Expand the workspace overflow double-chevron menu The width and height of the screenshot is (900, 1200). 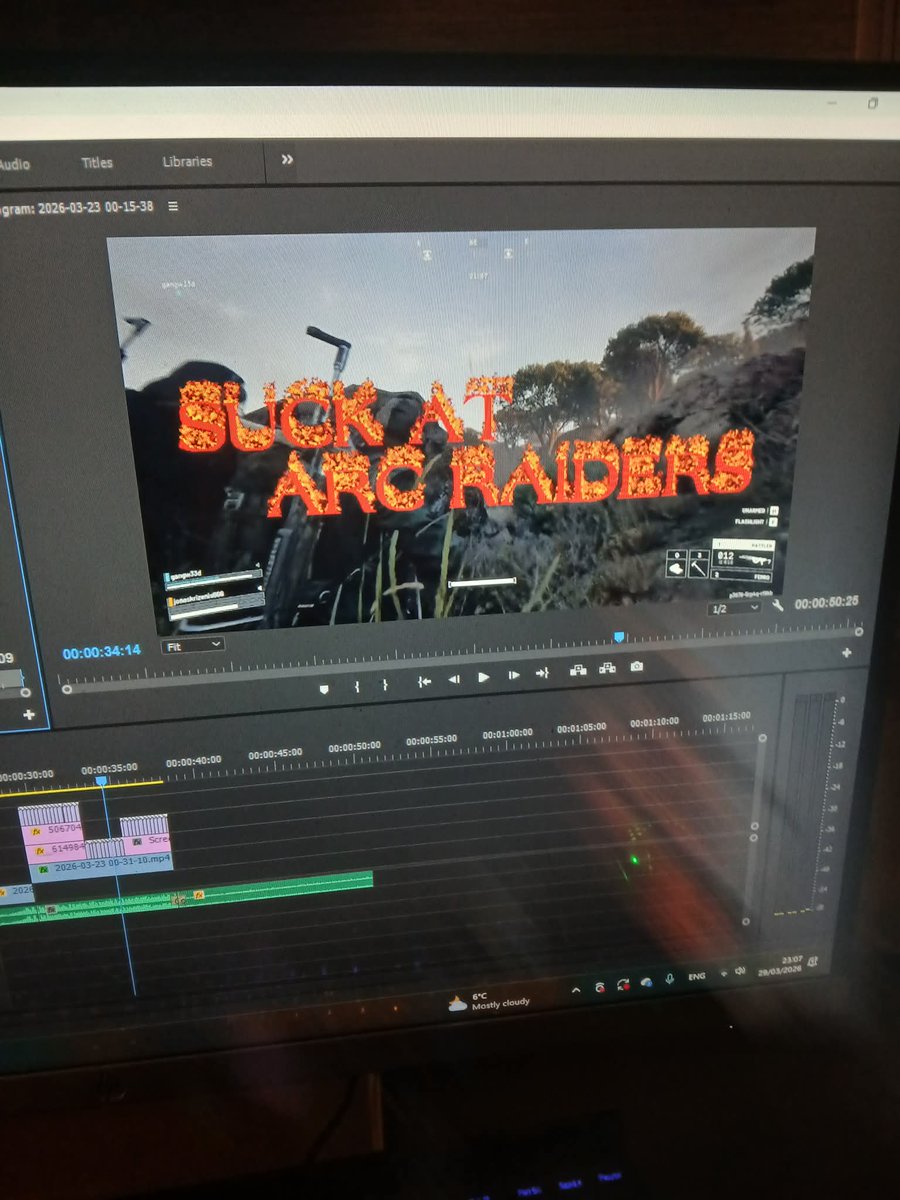click(x=287, y=160)
